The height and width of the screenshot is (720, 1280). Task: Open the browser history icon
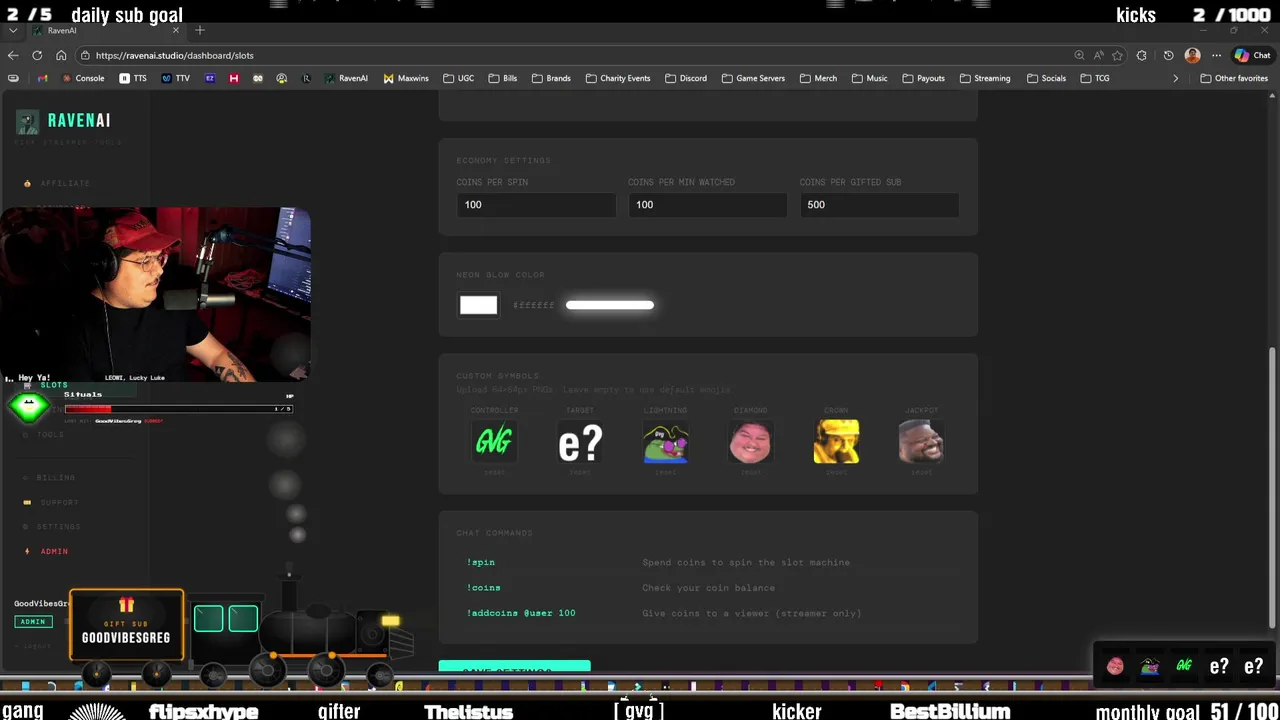(1168, 55)
